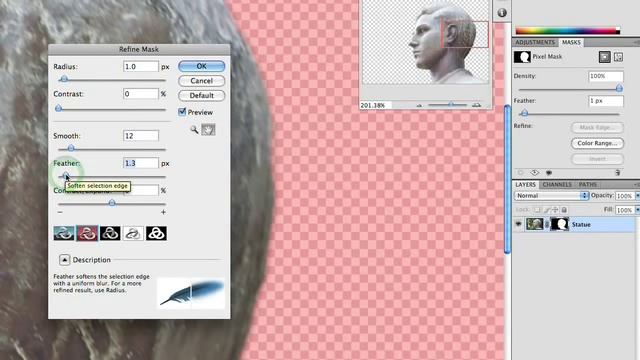Viewport: 640px width, 360px height.
Task: Click the Navigator zoom slider handle
Action: pyautogui.click(x=451, y=105)
